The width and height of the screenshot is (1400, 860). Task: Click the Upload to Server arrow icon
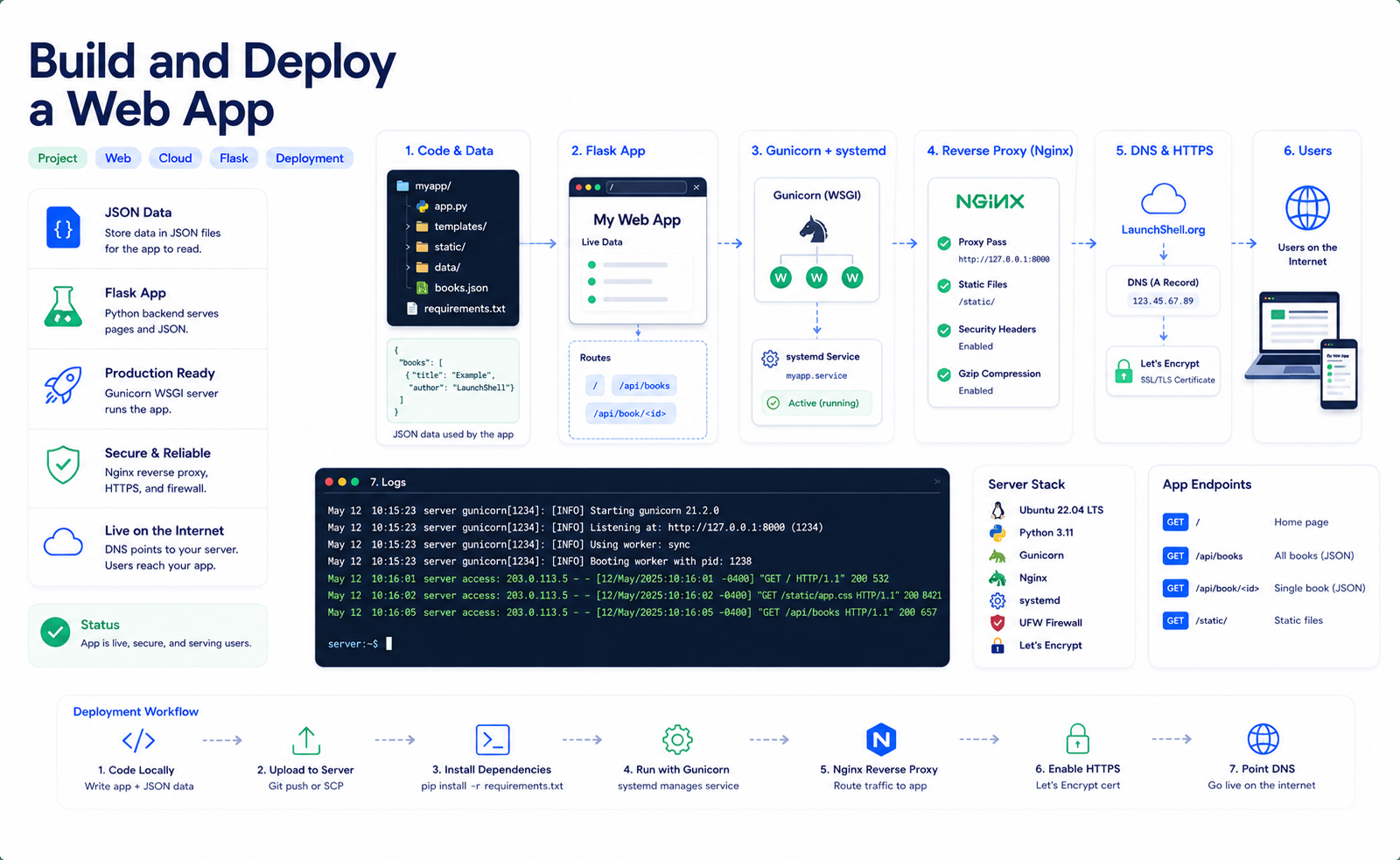[x=305, y=740]
